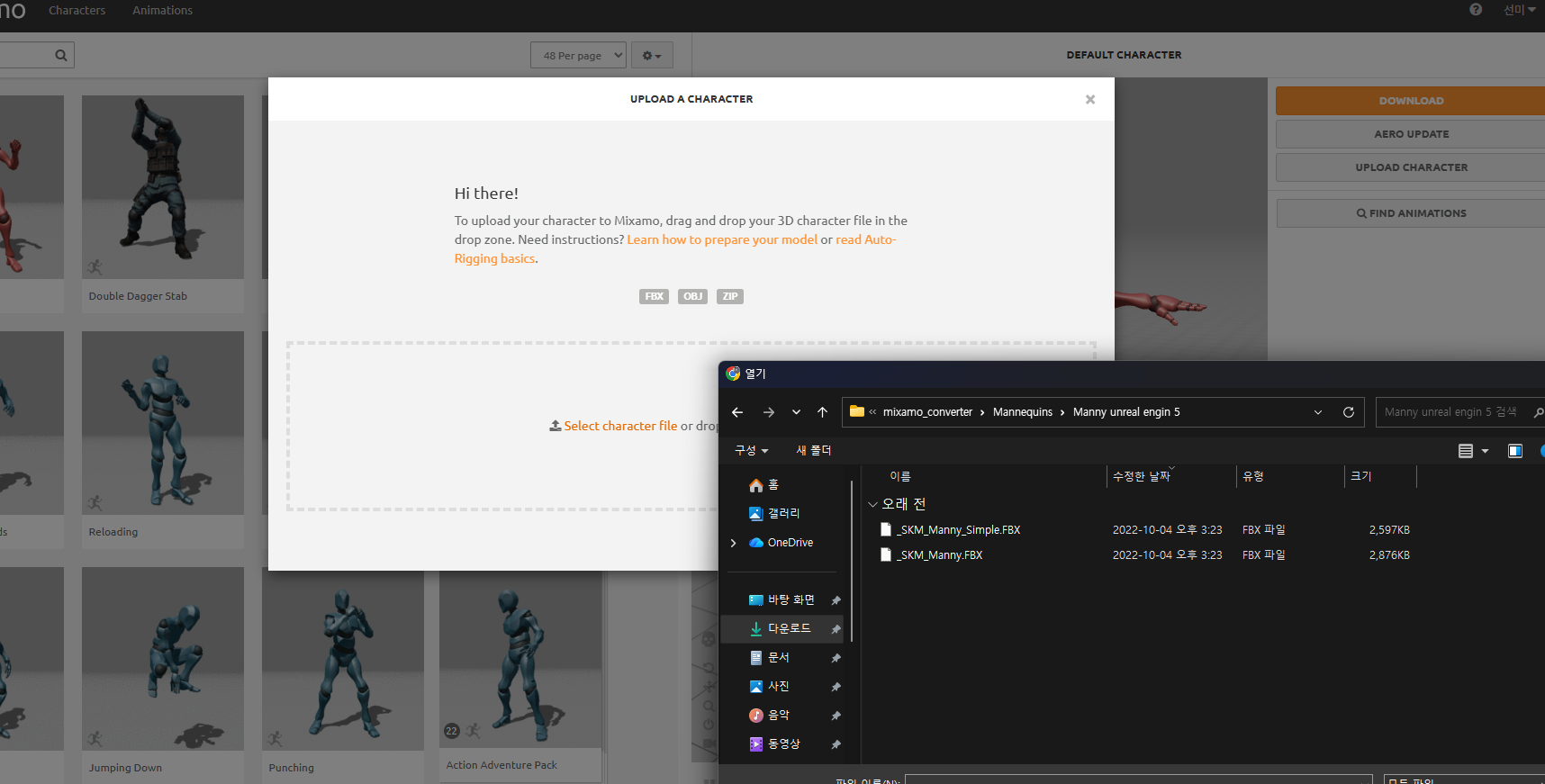Click the orange DOWNLOAD button
This screenshot has width=1545, height=784.
[1410, 101]
